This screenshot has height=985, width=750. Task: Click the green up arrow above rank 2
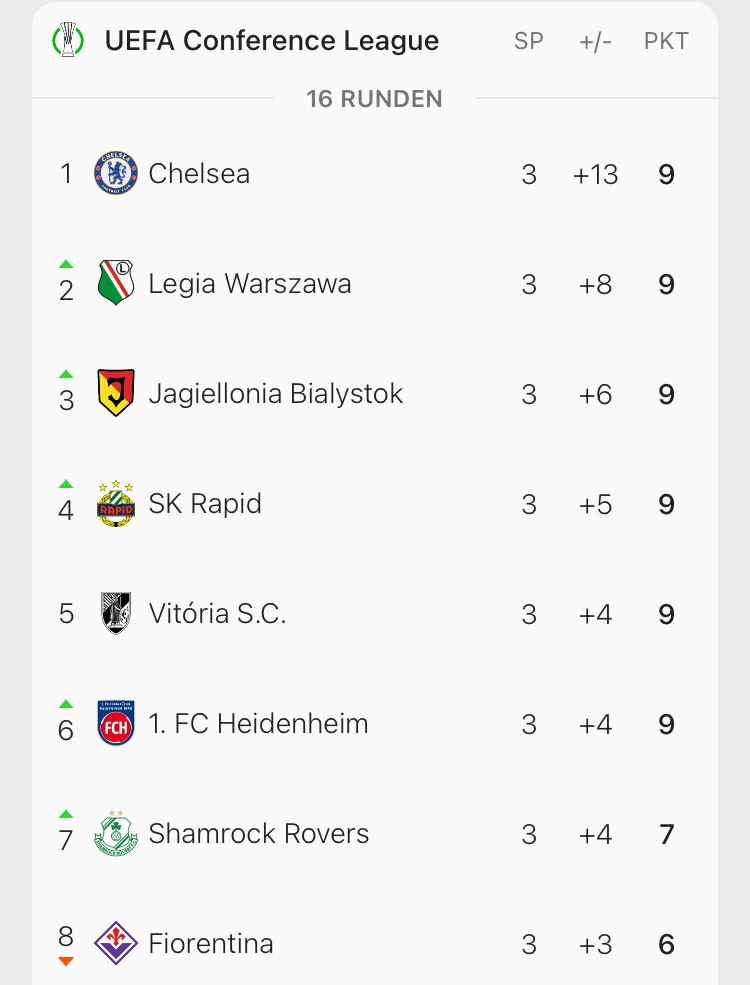point(66,264)
